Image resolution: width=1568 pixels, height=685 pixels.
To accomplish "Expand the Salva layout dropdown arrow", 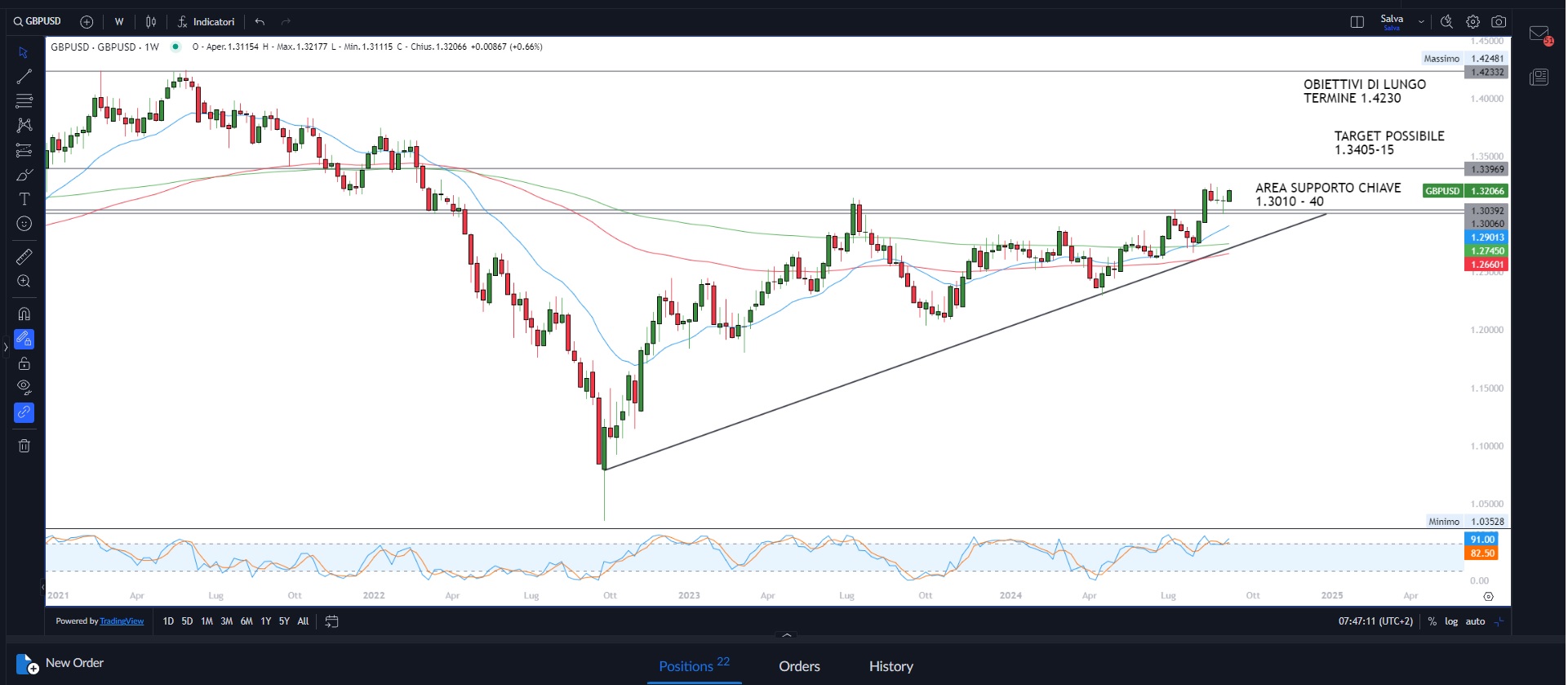I will (1421, 22).
